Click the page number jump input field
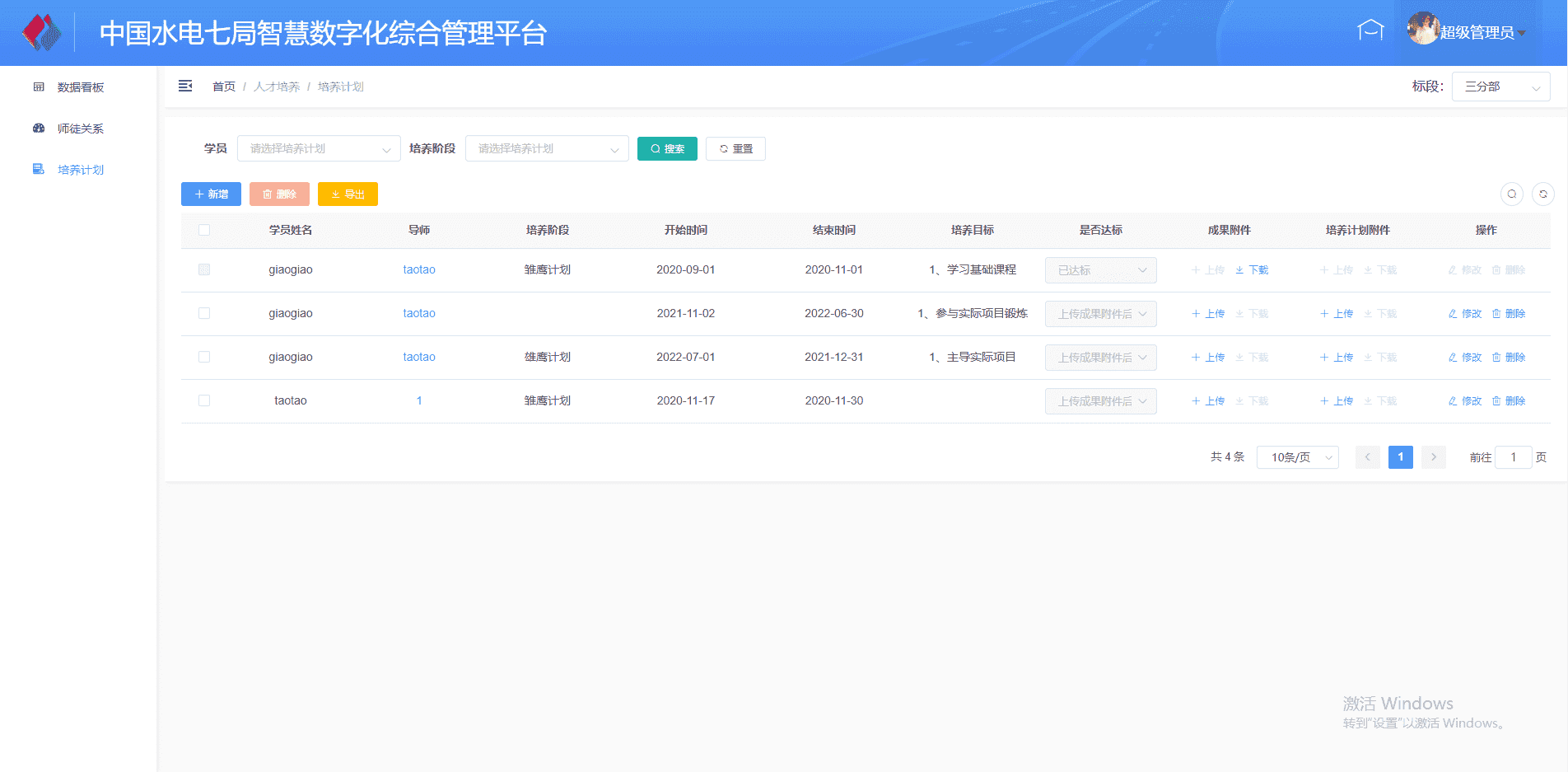The image size is (1568, 772). [1513, 457]
